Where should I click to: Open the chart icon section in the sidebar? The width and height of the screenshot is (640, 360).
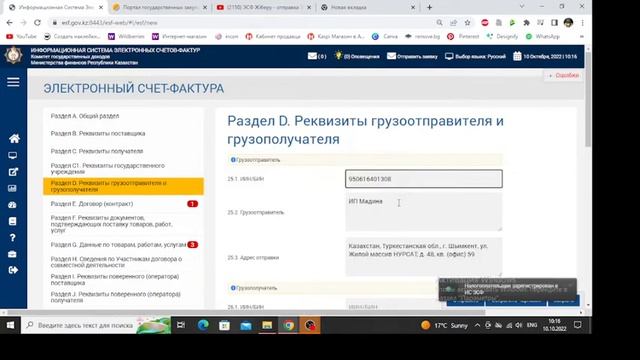coord(13,189)
